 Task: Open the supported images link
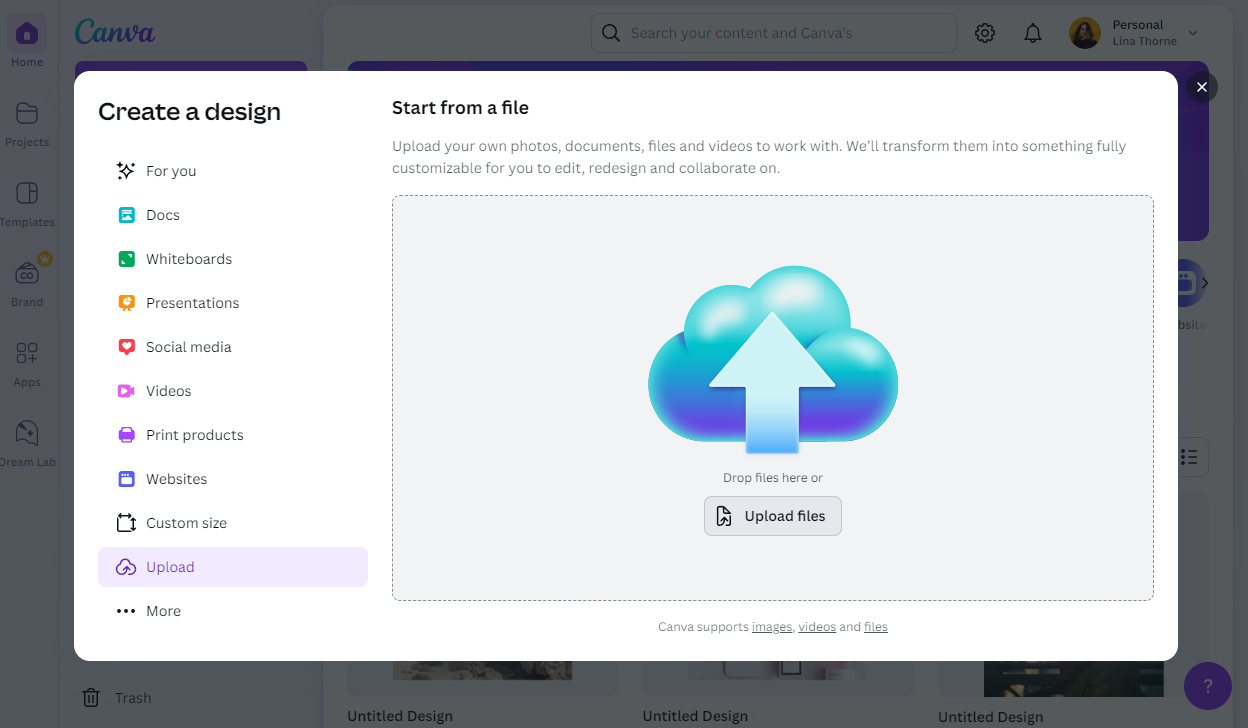(x=772, y=627)
